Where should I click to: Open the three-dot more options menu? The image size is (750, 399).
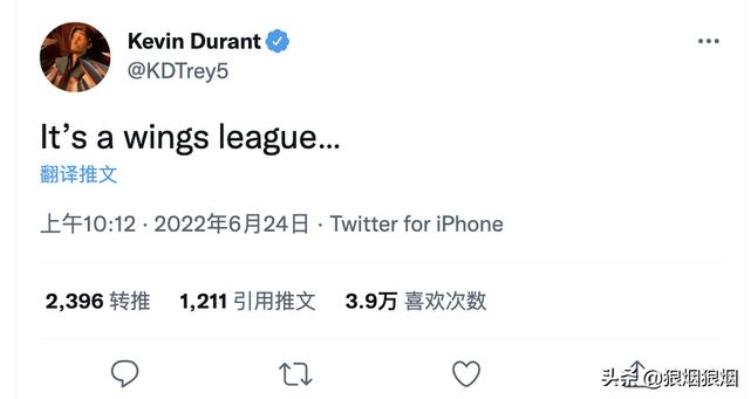(708, 41)
